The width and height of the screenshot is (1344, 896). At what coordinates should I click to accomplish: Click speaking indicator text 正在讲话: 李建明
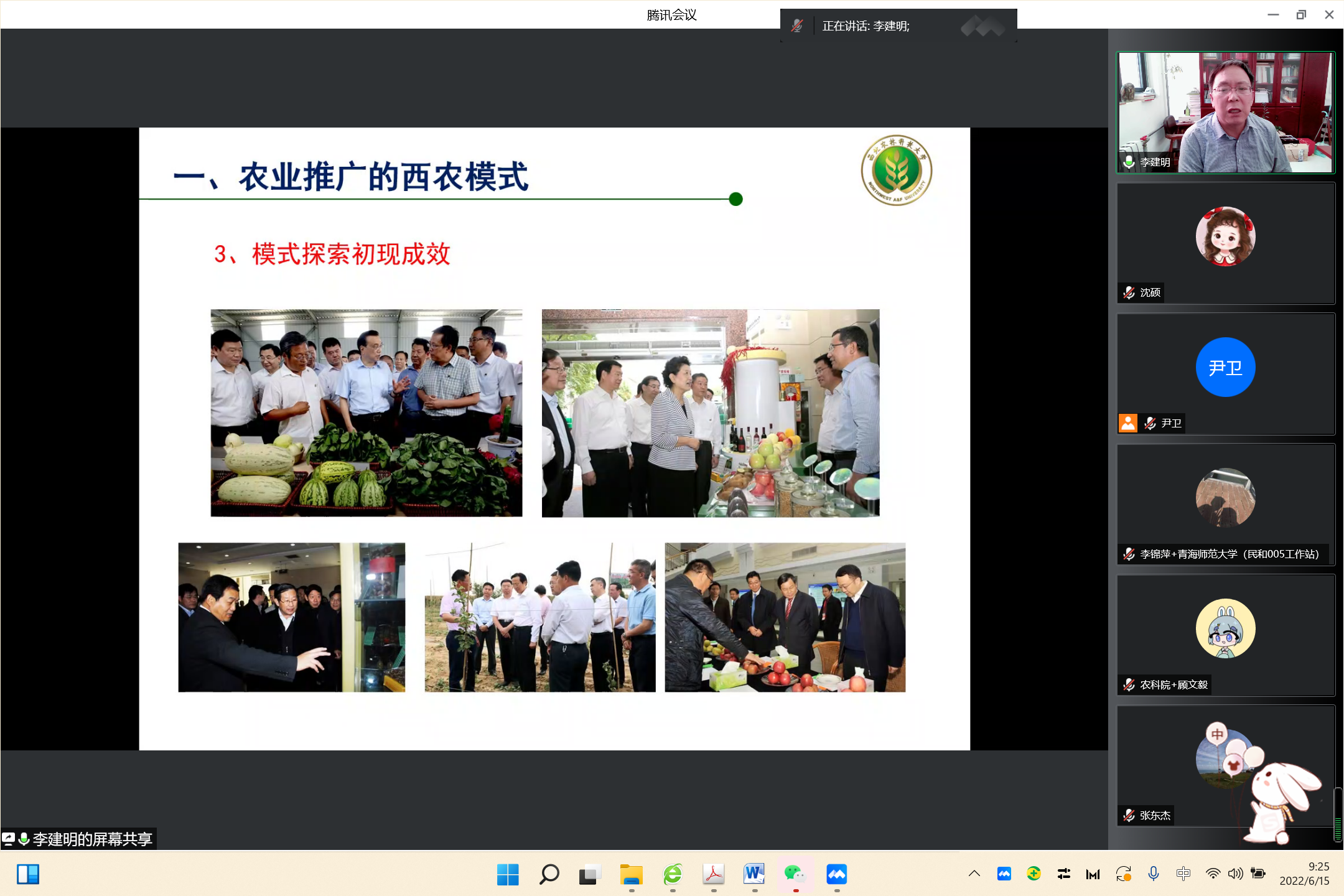[x=866, y=26]
